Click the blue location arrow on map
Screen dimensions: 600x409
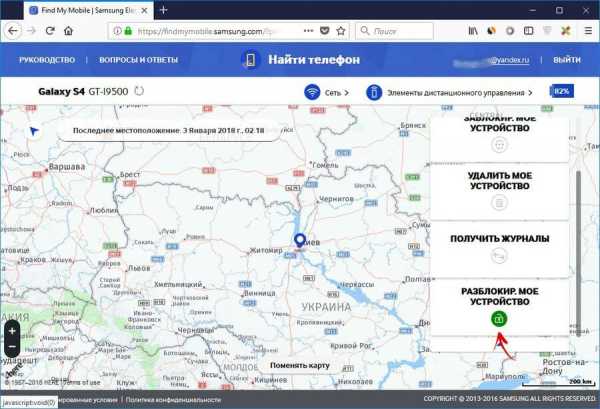35,131
